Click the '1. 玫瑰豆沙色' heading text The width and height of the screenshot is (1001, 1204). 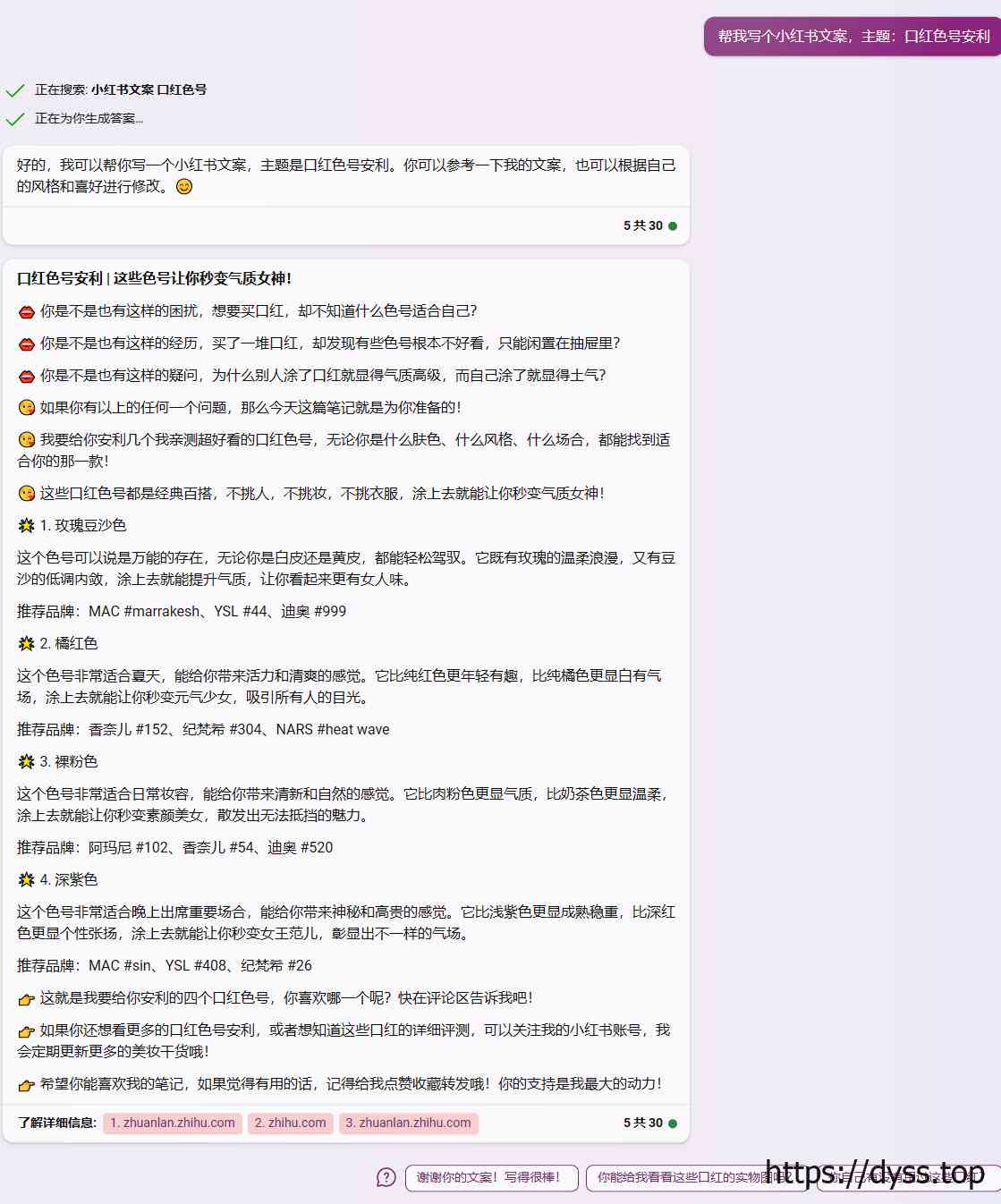(83, 525)
